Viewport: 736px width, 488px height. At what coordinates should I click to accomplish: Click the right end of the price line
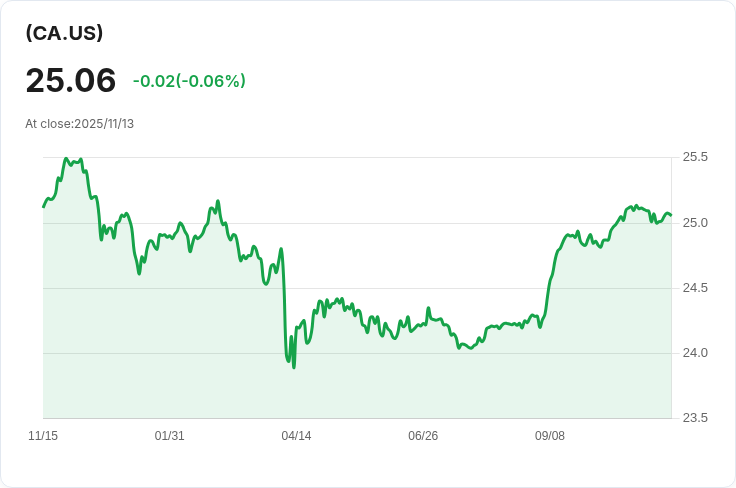click(x=671, y=215)
